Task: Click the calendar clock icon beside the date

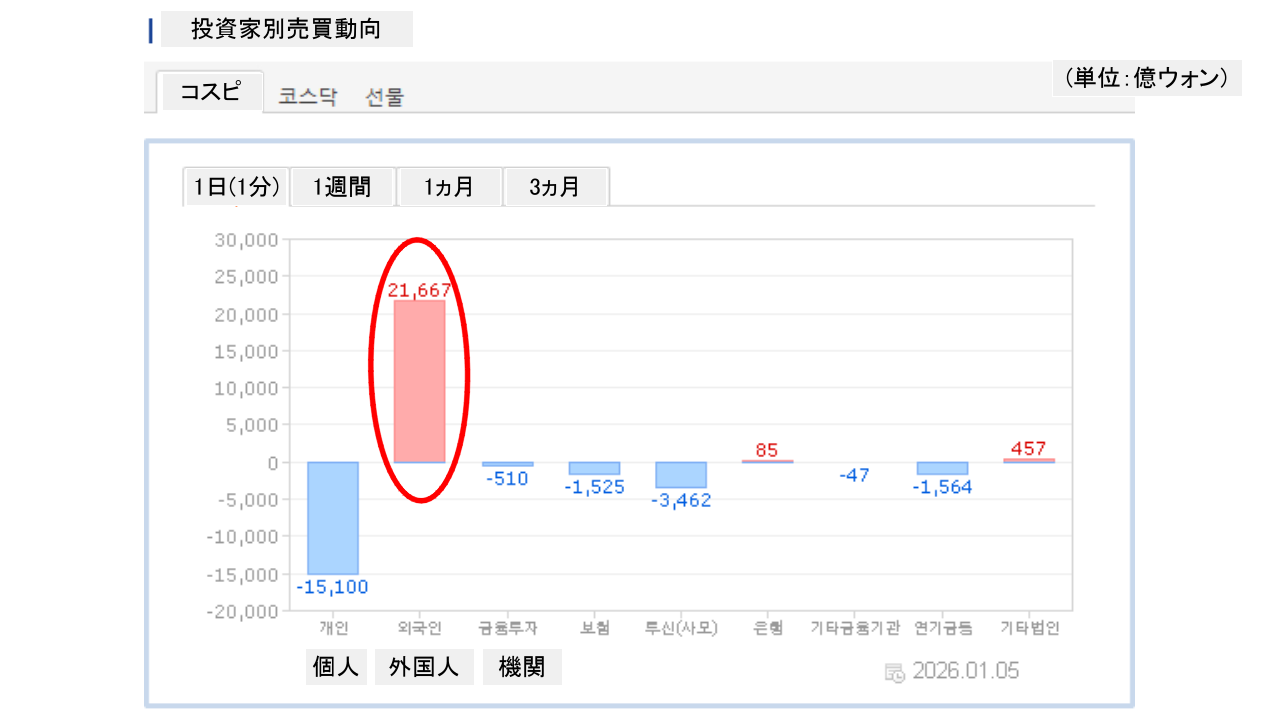Action: click(895, 672)
